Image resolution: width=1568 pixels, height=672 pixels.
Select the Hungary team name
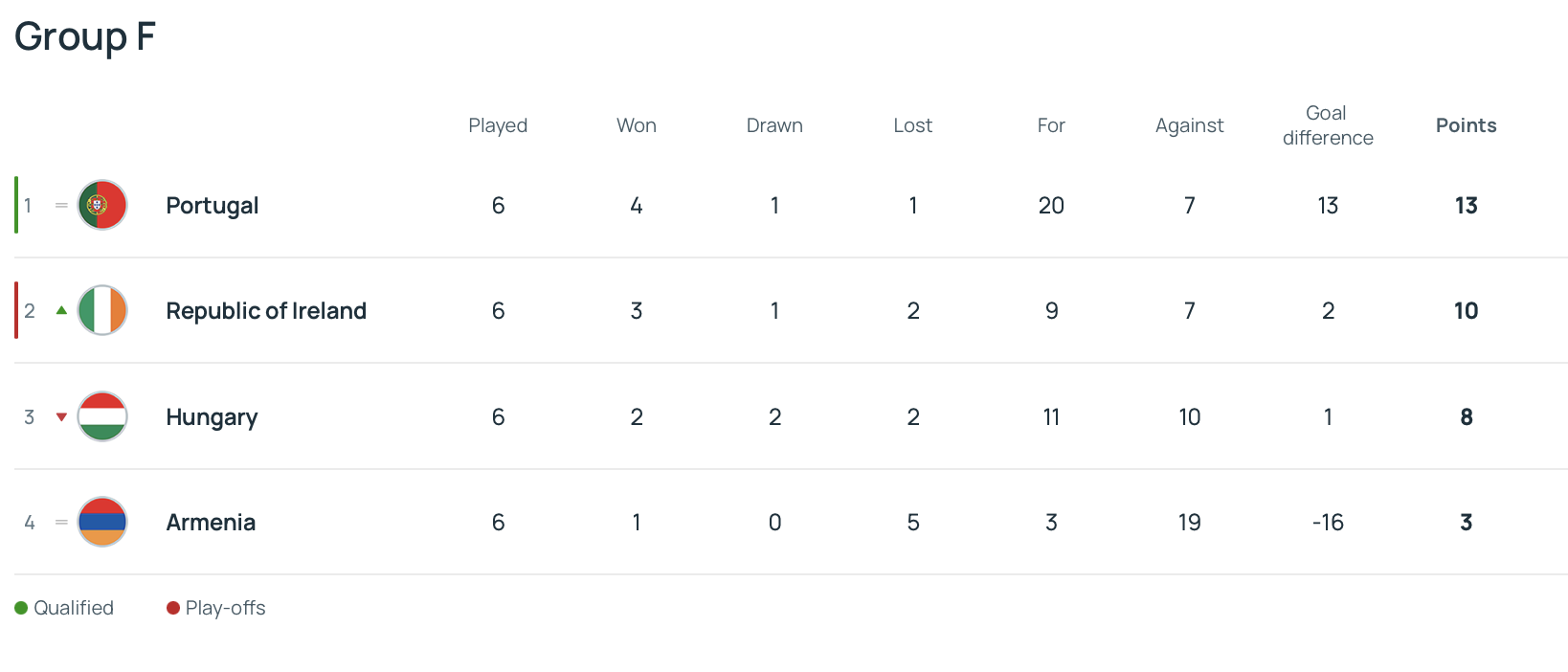(x=212, y=417)
